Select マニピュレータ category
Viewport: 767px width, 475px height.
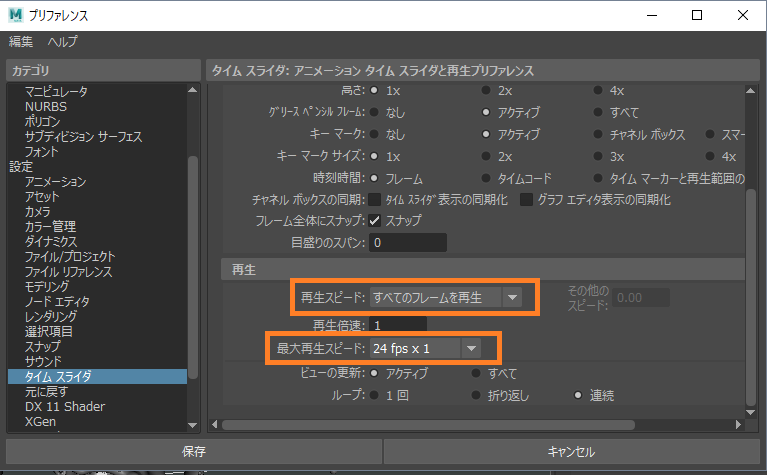(56, 91)
